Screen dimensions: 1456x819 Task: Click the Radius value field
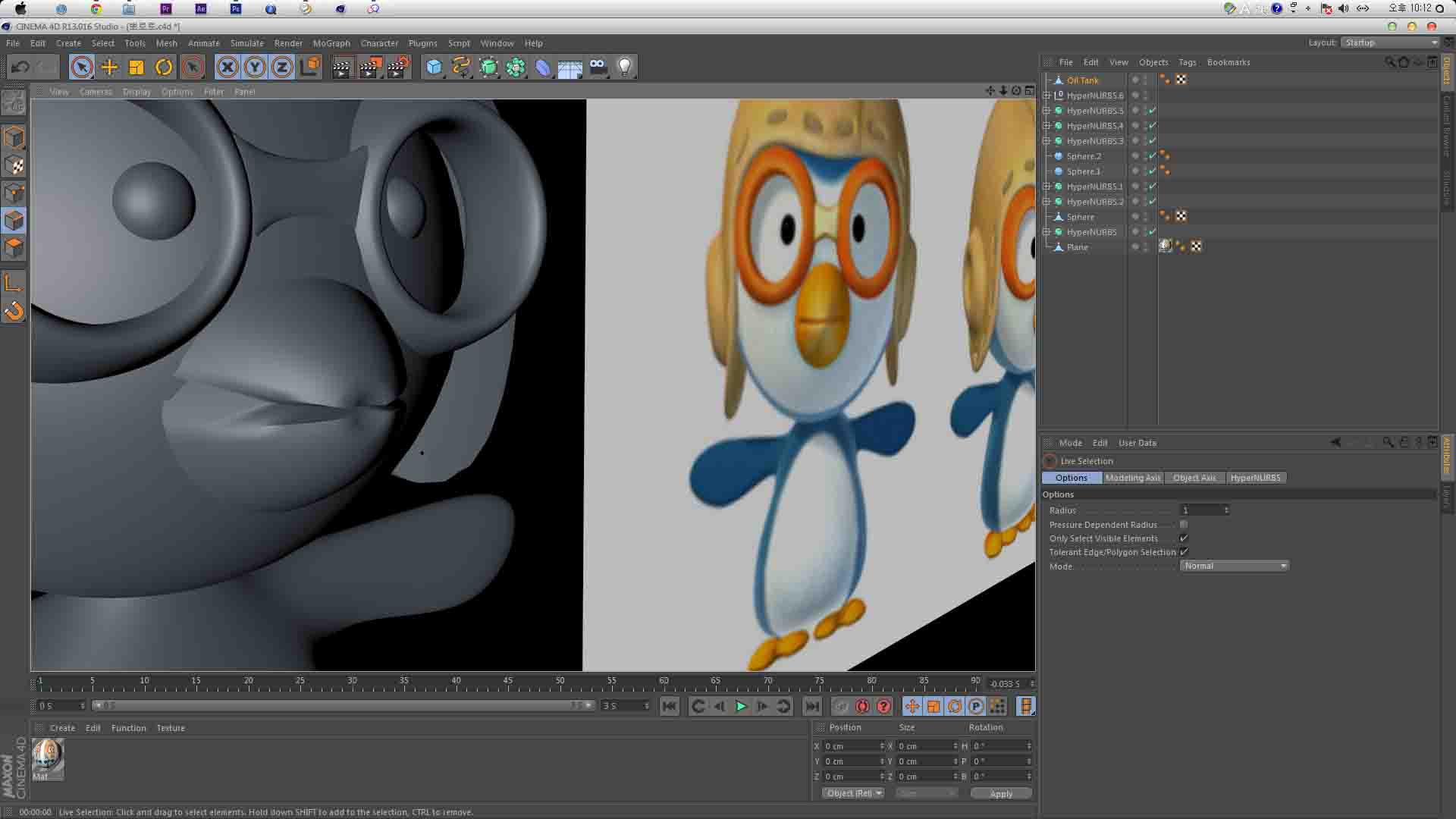pos(1204,510)
